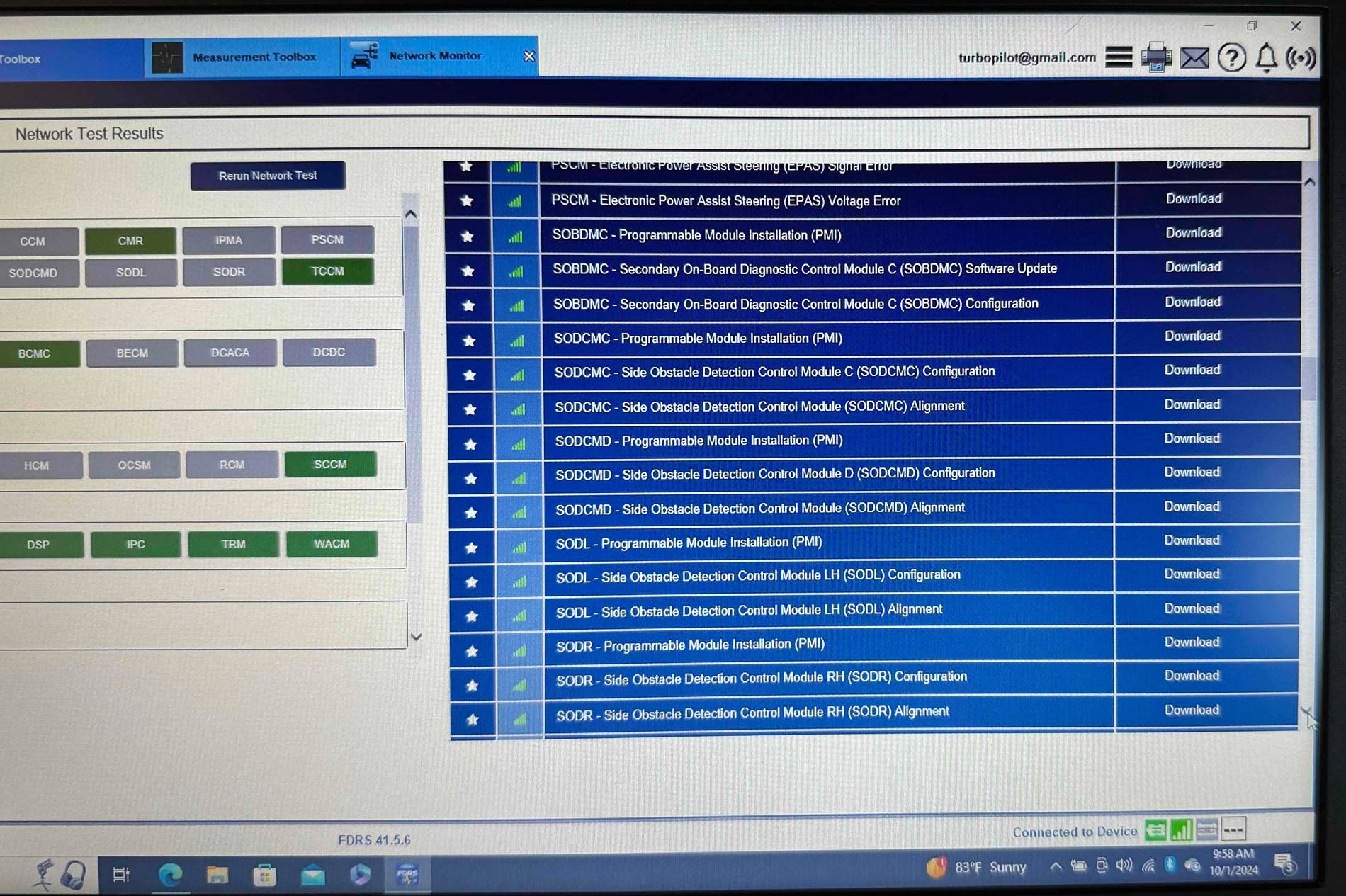Click the up chevron above the module list
1346x896 pixels.
pyautogui.click(x=412, y=212)
